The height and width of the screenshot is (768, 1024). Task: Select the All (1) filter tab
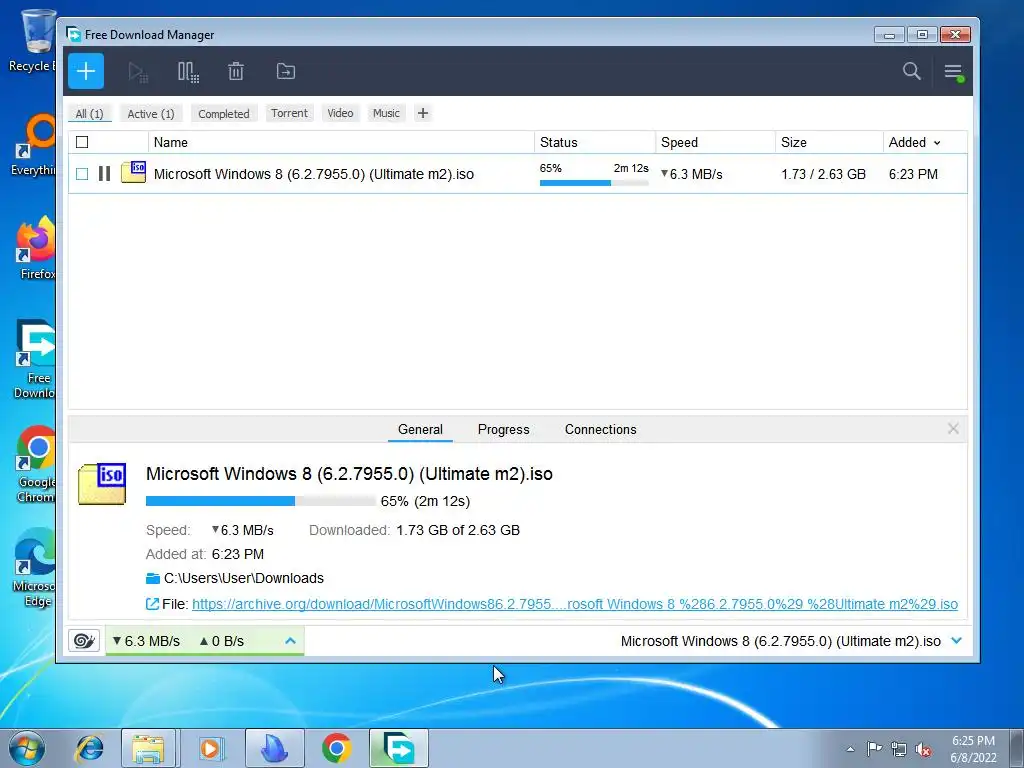click(x=89, y=114)
